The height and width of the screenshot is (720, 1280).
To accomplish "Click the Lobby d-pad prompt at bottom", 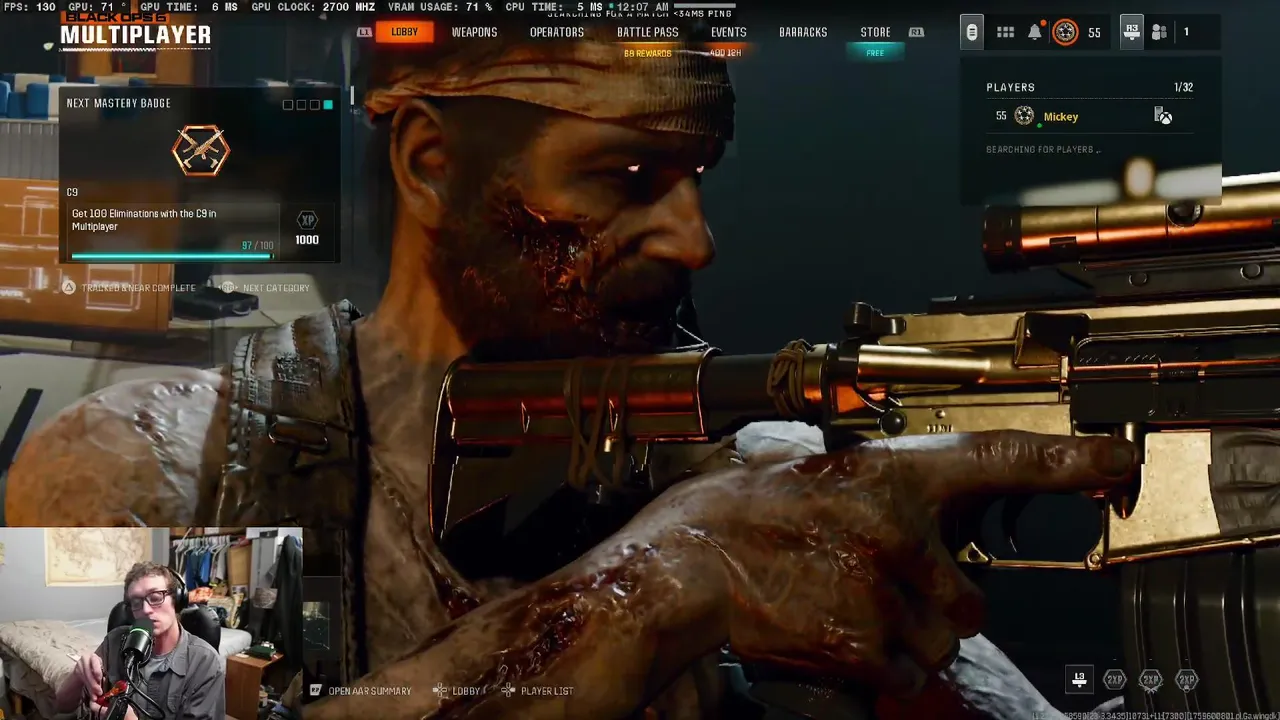I will (x=466, y=691).
